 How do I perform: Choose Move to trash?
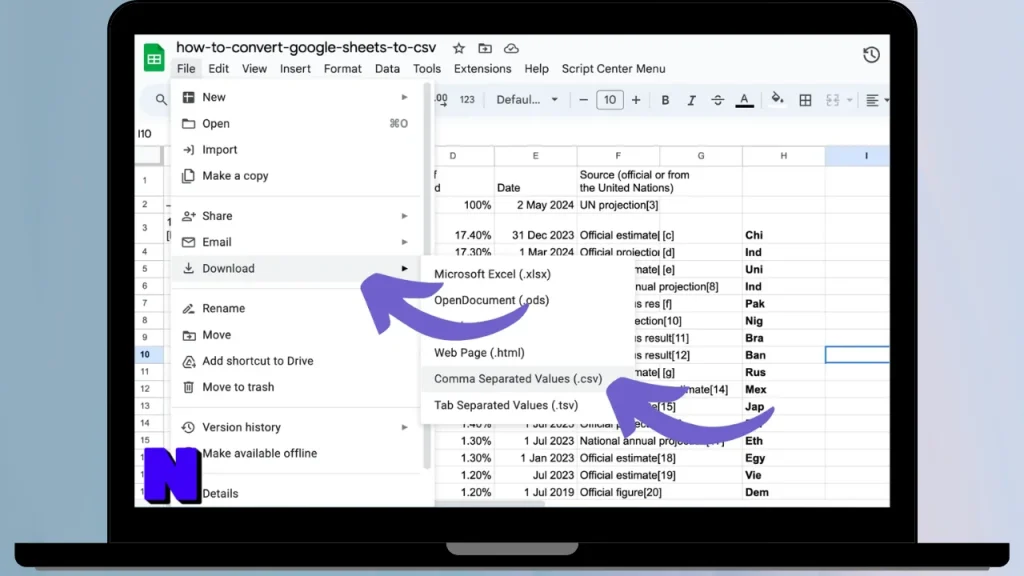296,387
